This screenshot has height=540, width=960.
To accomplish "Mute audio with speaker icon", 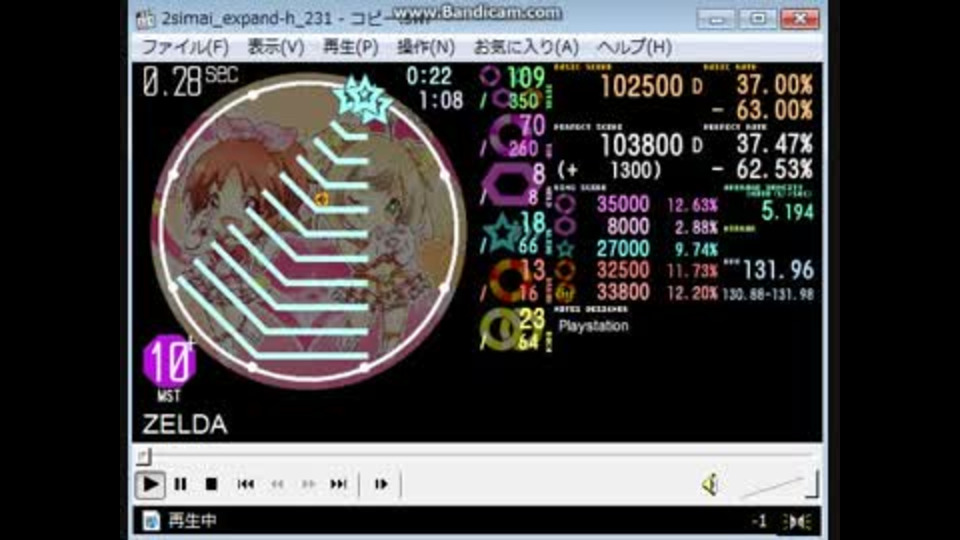I will point(710,485).
